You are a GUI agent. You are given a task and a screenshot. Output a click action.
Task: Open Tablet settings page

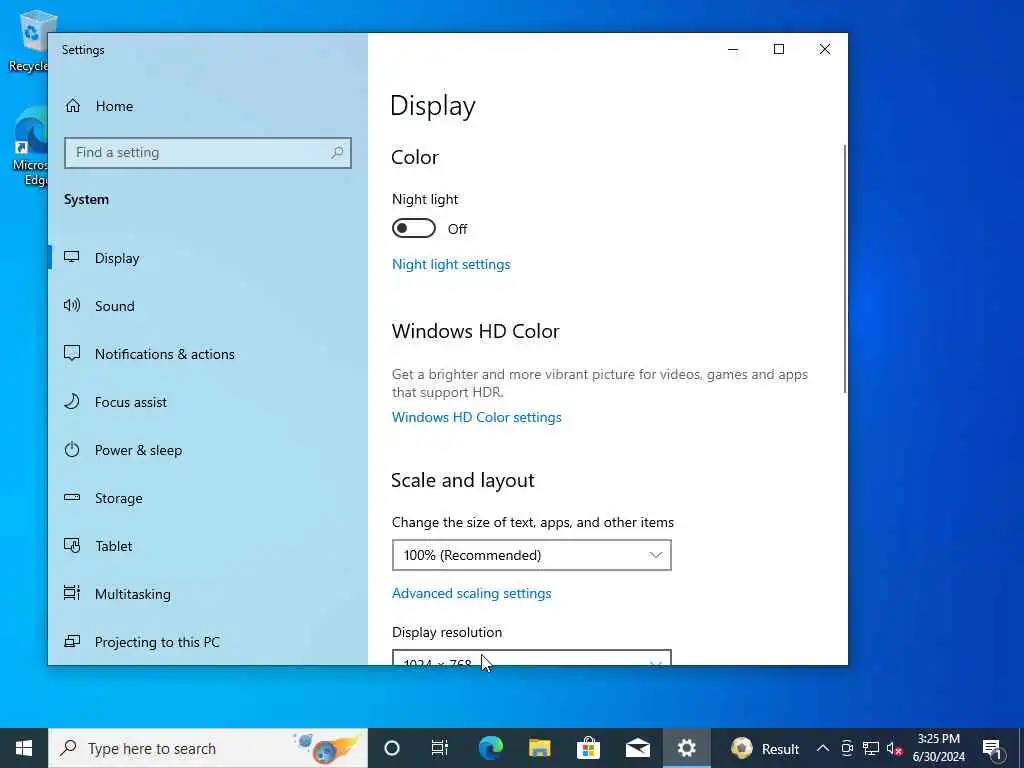[208, 546]
